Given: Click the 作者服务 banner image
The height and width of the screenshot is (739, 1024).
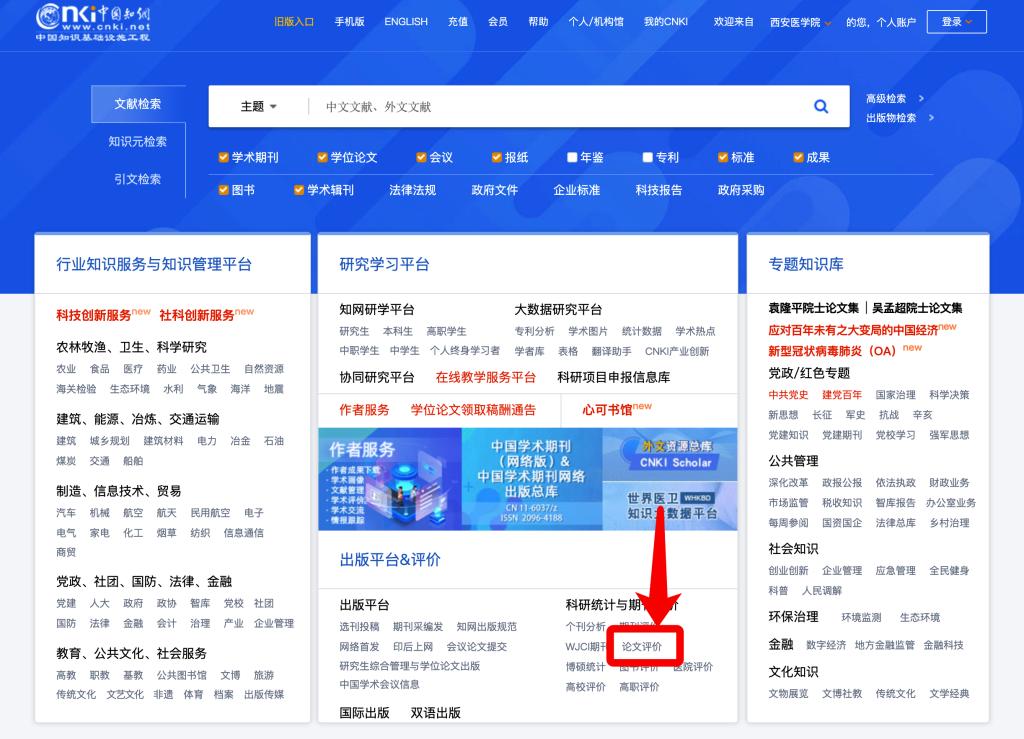Looking at the screenshot, I should 390,479.
